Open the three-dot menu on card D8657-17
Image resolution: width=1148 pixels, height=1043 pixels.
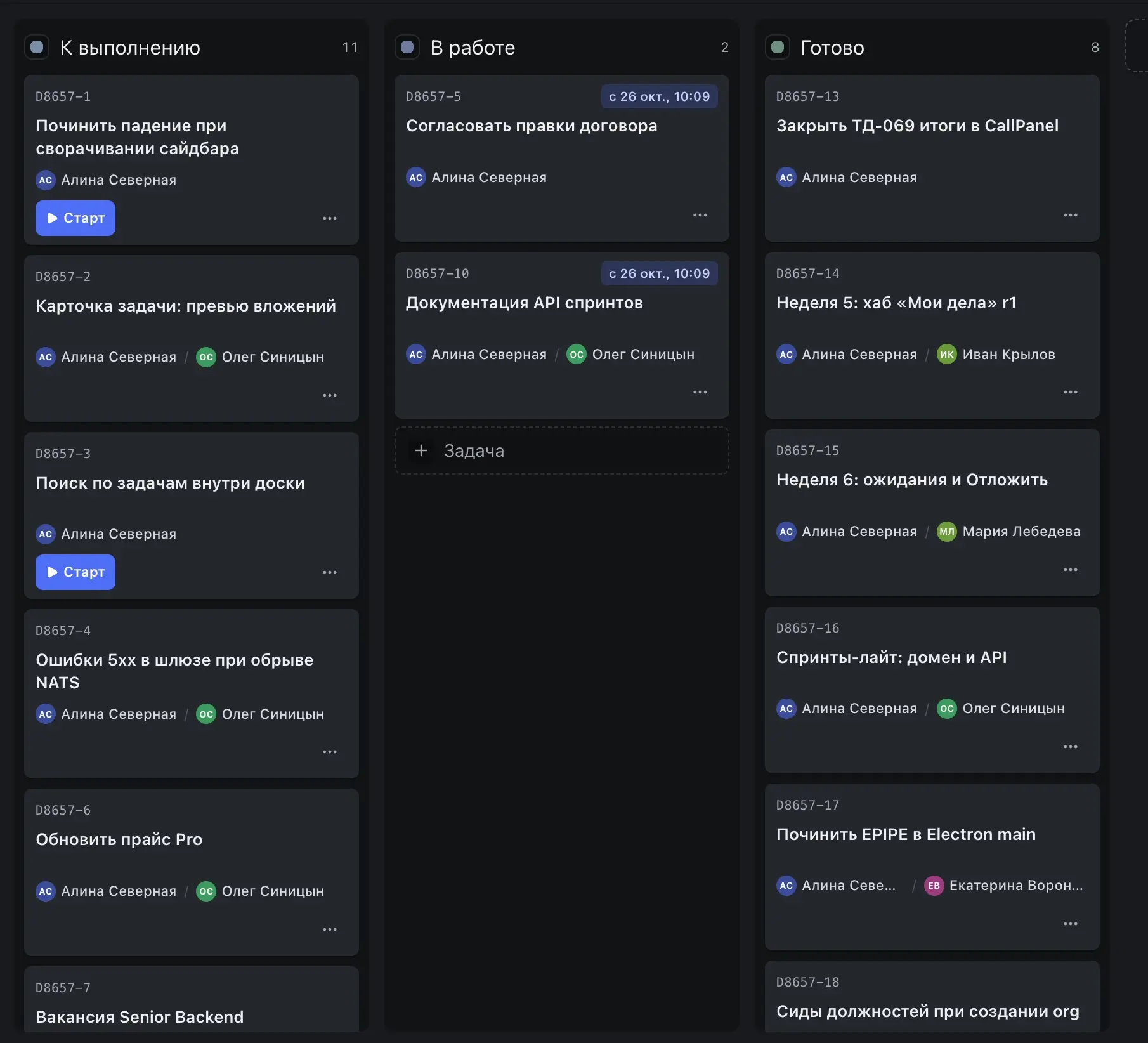coord(1071,924)
